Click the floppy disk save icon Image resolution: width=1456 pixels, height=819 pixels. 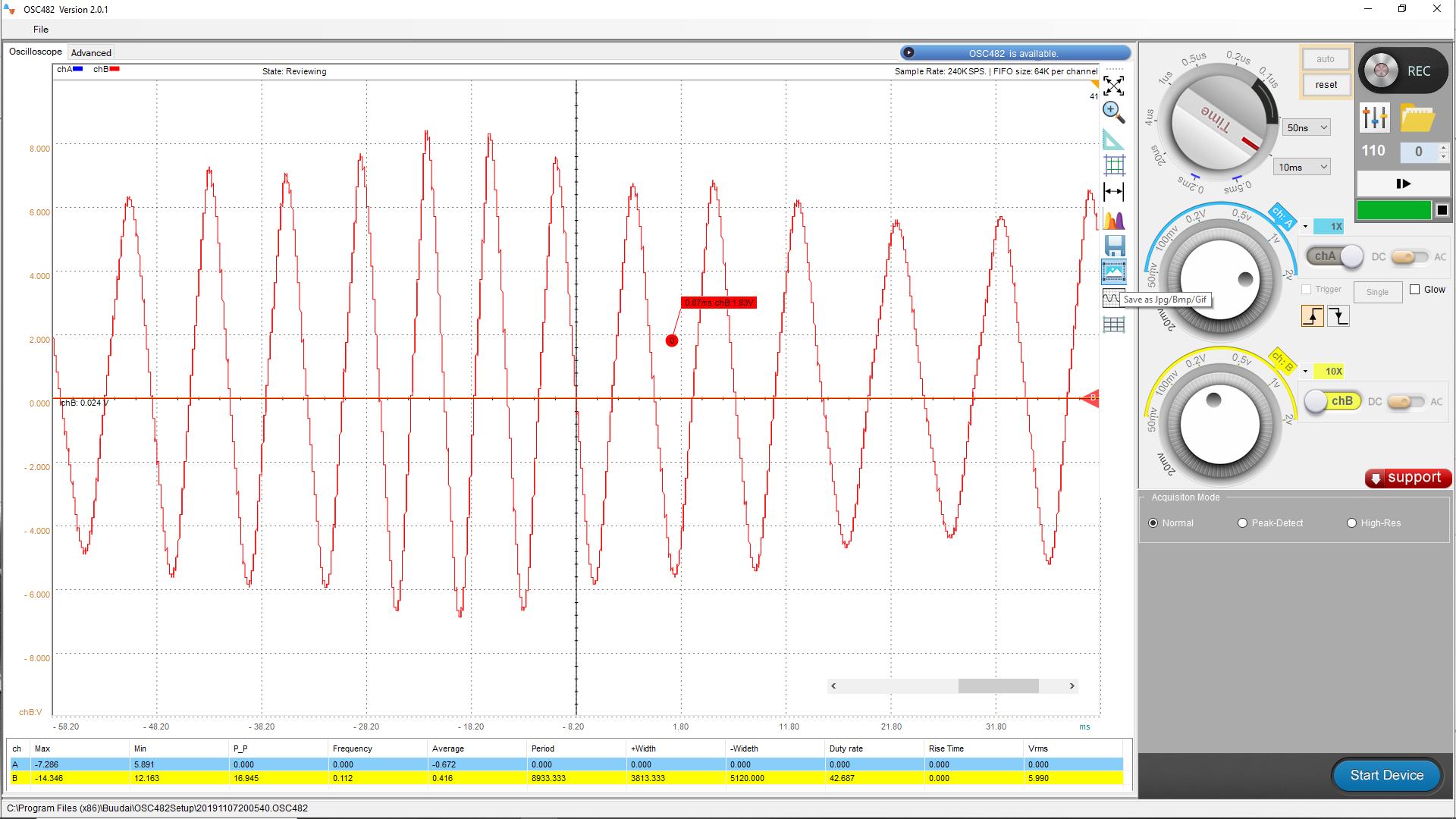point(1114,245)
